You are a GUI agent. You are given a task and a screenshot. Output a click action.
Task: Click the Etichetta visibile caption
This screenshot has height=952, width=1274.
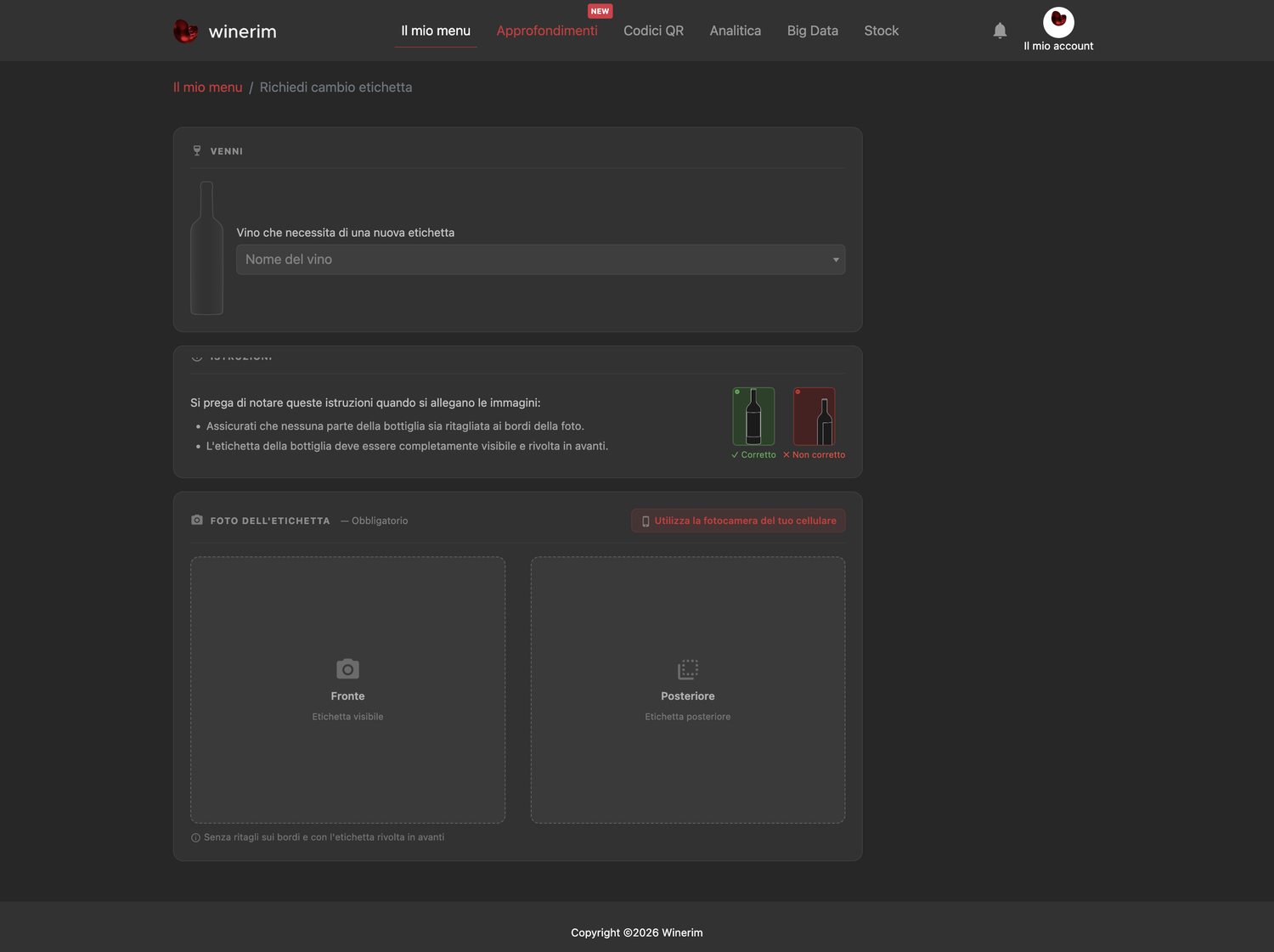[x=347, y=717]
